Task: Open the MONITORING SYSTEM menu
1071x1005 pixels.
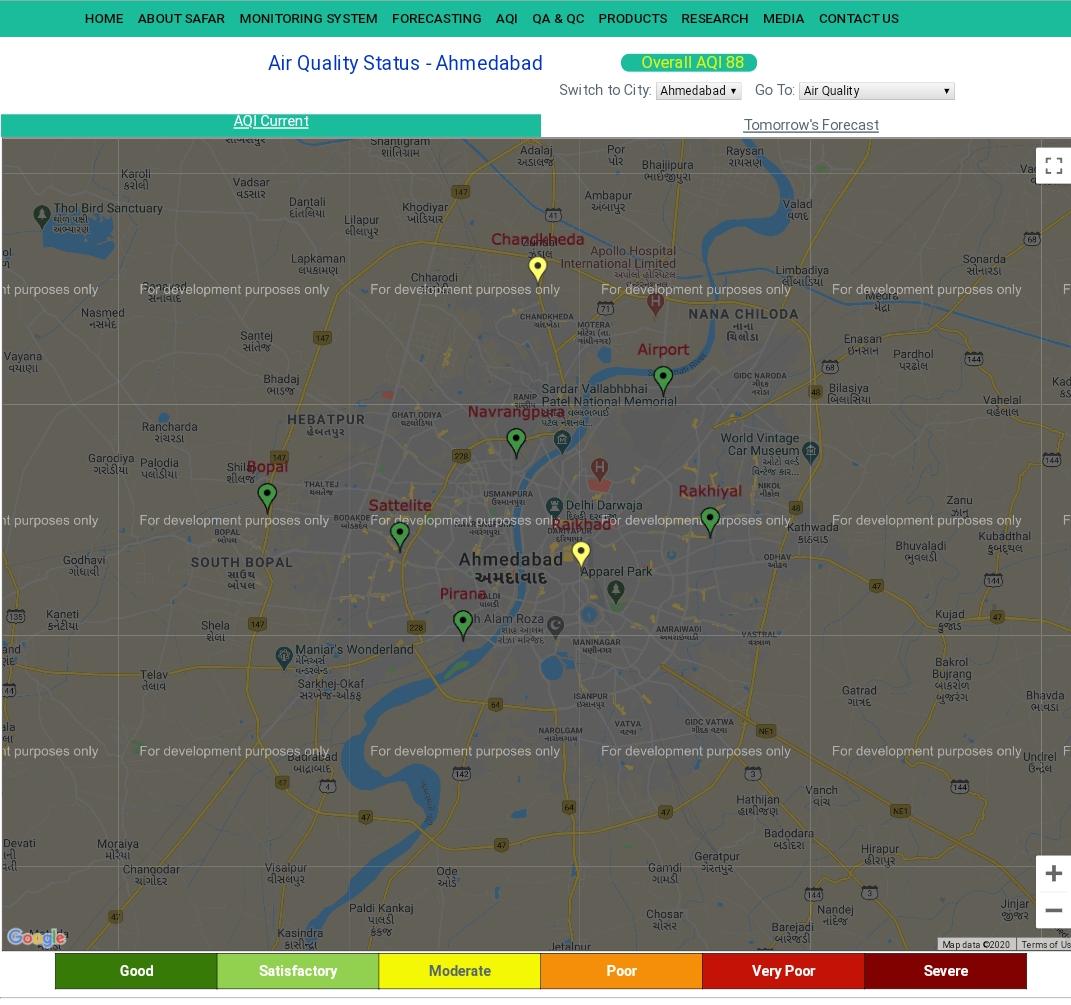Action: pos(308,18)
